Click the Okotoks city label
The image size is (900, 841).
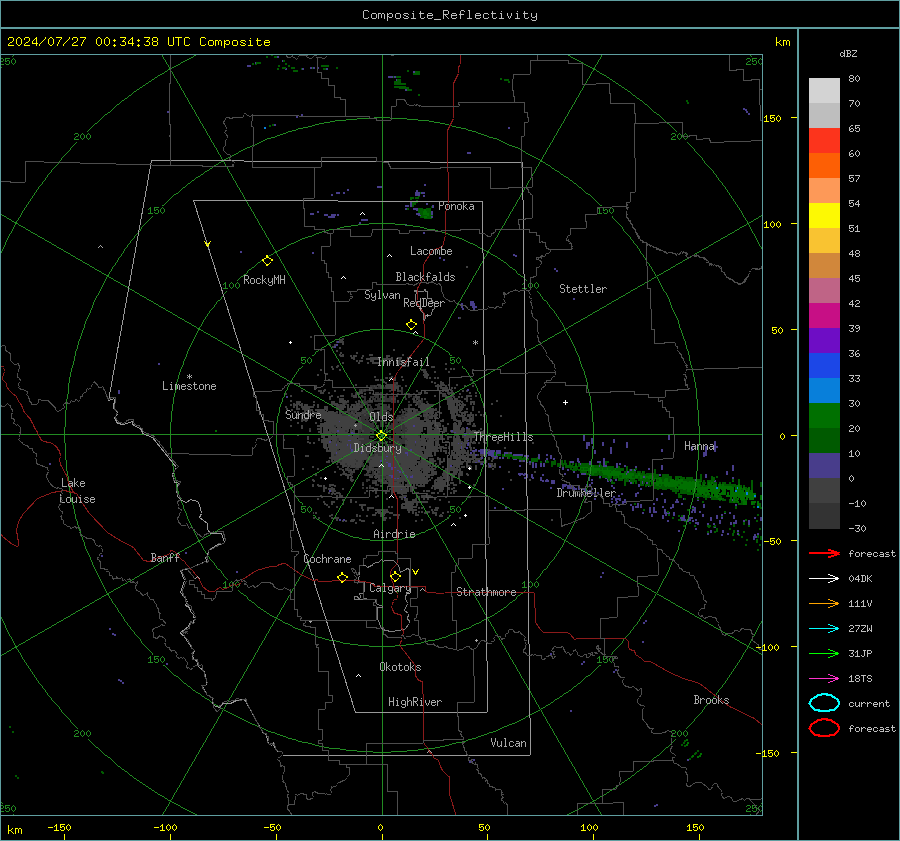pos(400,667)
